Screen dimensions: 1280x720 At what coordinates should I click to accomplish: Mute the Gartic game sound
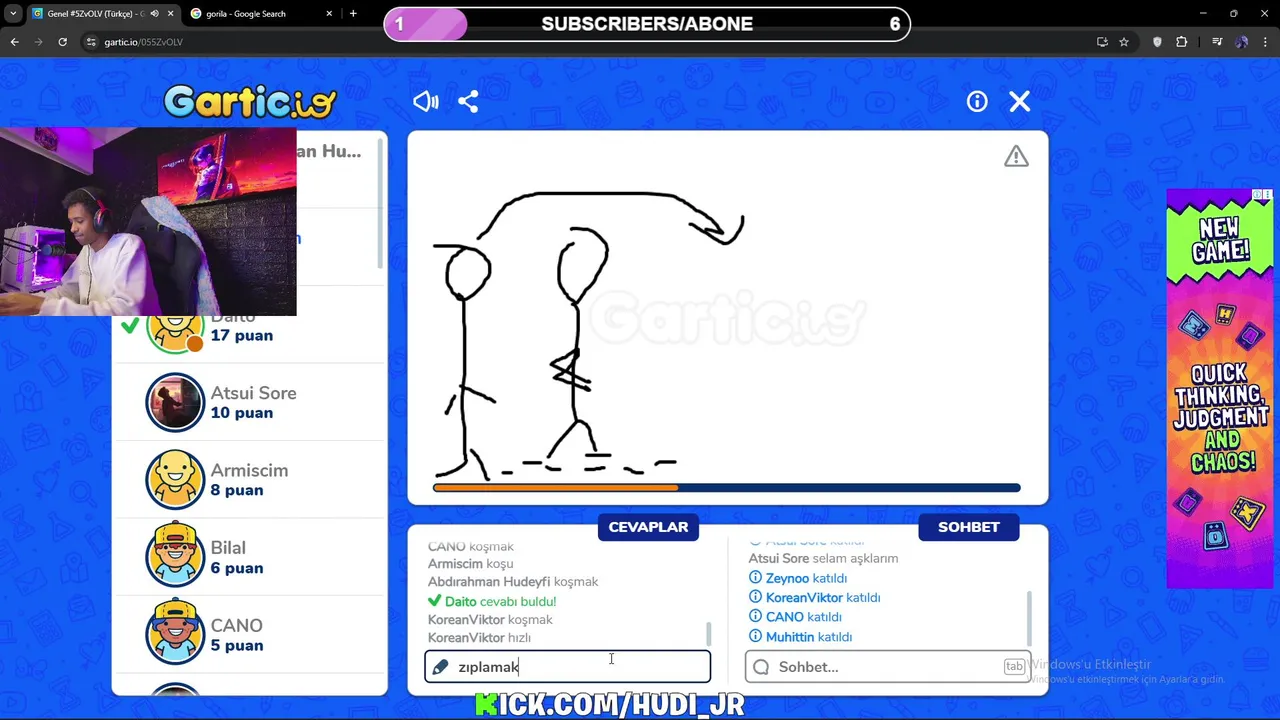pos(426,102)
